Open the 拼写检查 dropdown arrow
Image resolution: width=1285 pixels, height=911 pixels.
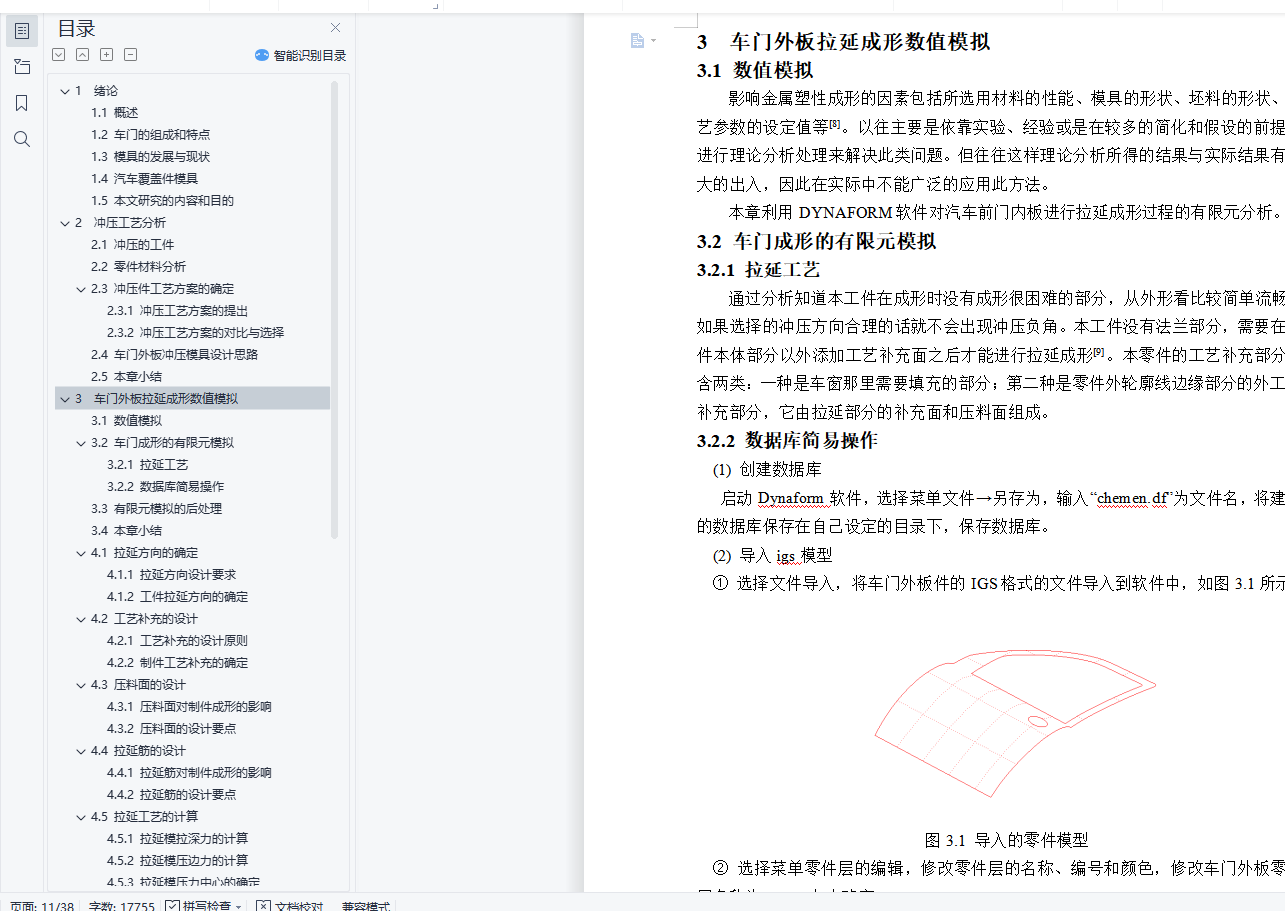239,907
